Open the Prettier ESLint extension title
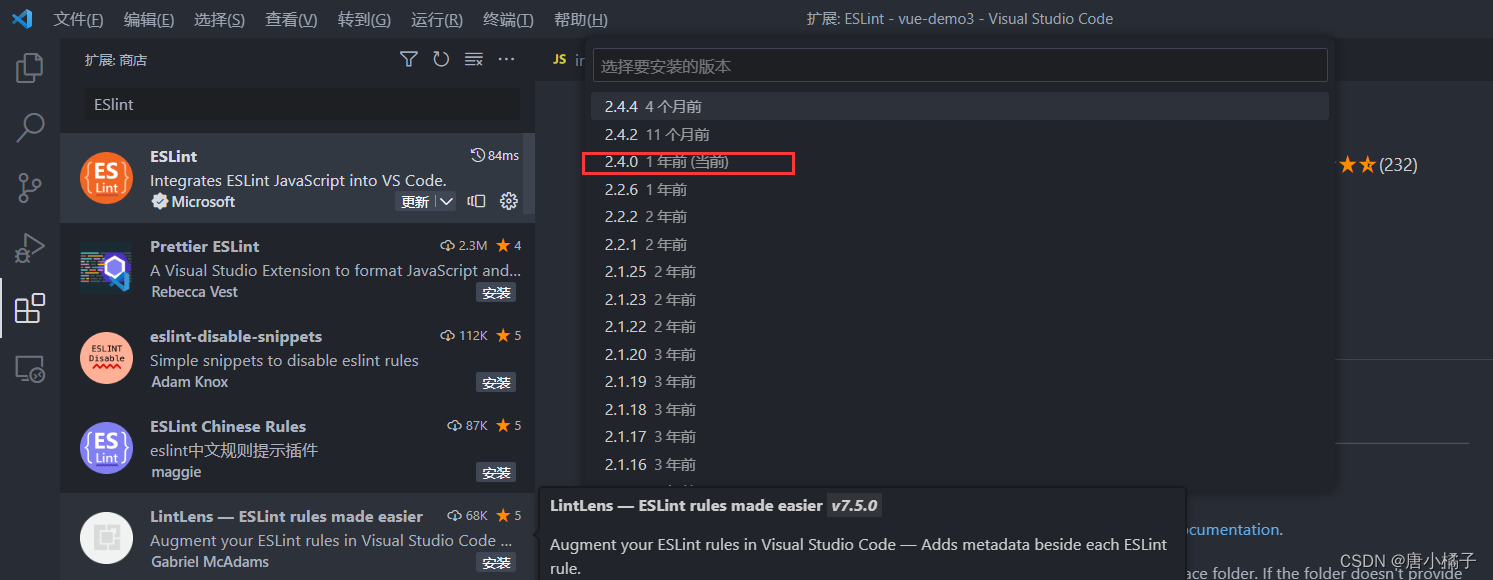Image resolution: width=1493 pixels, height=580 pixels. [x=204, y=246]
